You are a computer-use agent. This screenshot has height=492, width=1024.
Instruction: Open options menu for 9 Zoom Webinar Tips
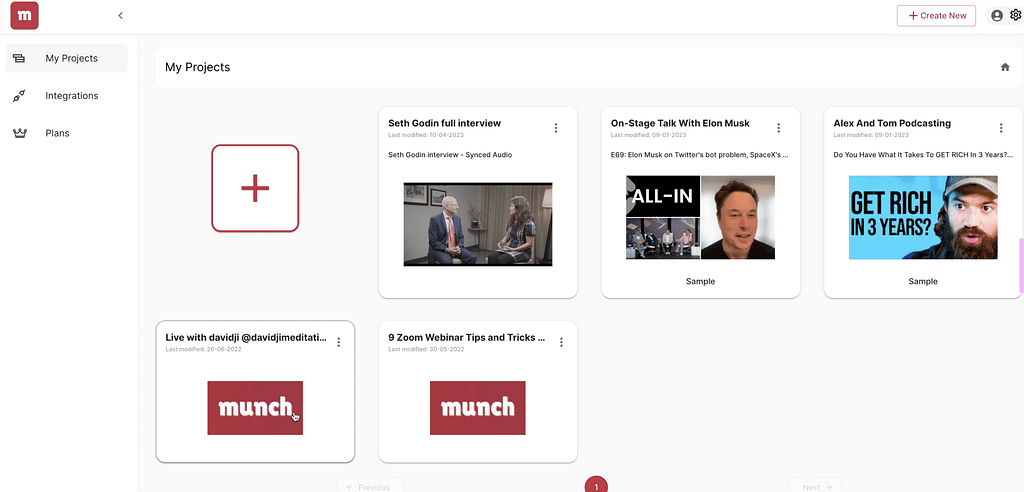click(x=561, y=342)
